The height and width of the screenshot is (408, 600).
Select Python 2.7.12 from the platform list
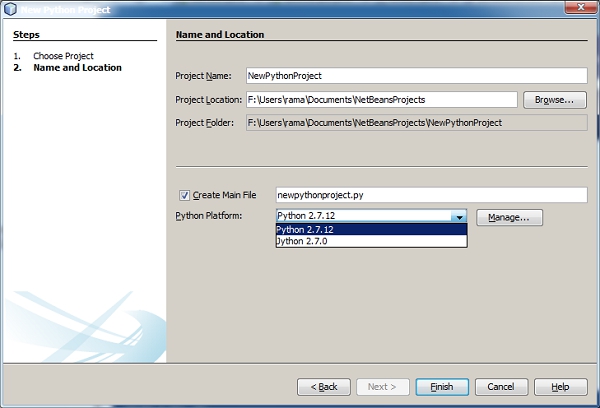(371, 229)
